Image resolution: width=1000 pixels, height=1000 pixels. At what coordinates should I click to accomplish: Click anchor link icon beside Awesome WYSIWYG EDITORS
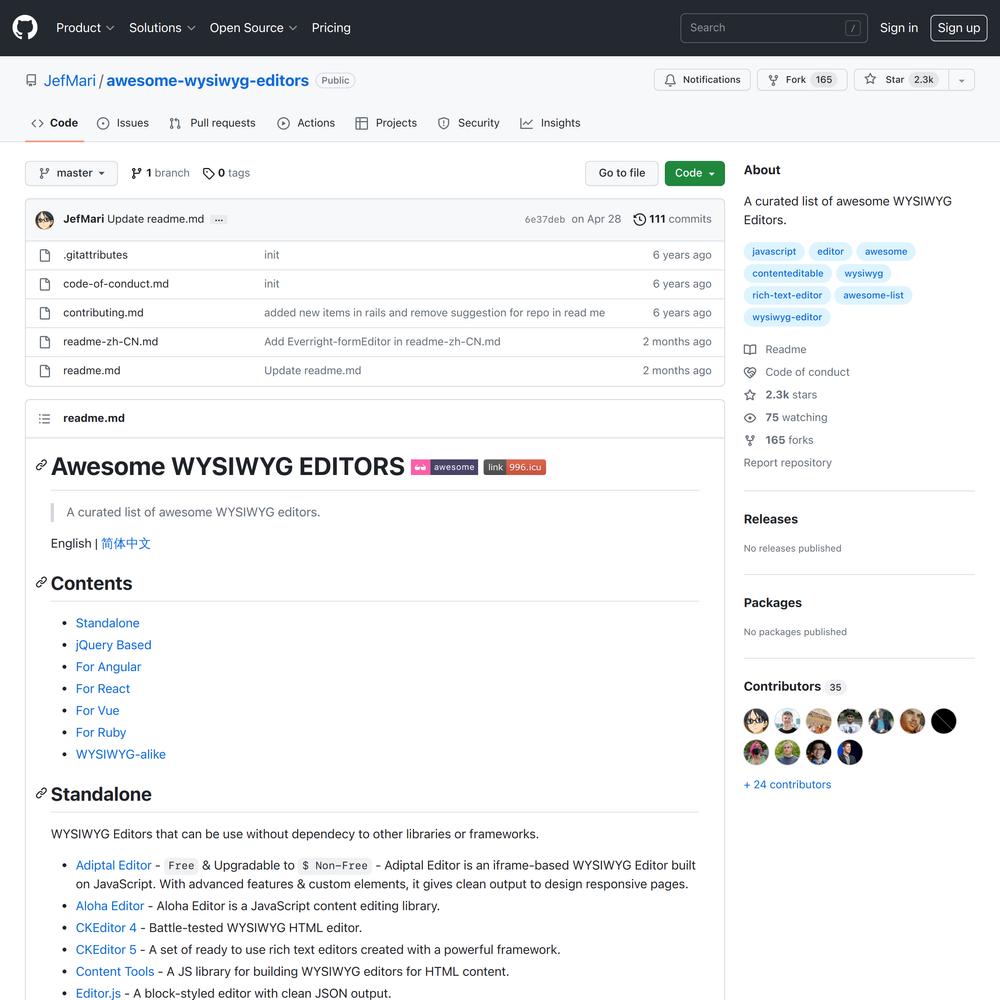[x=41, y=466]
